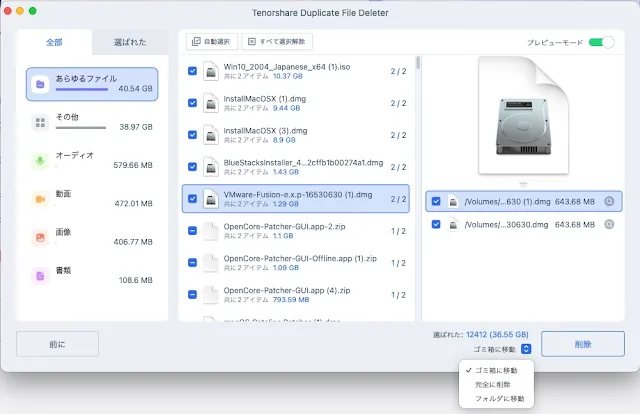Click the OpenCore-Patcher-GUI.app-2.zip file icon
The width and height of the screenshot is (640, 414).
point(211,231)
